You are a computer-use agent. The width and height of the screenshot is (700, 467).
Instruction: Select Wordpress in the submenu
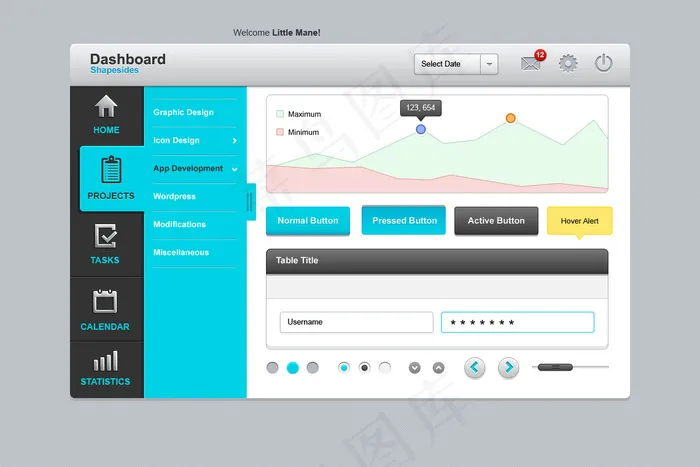pos(175,197)
